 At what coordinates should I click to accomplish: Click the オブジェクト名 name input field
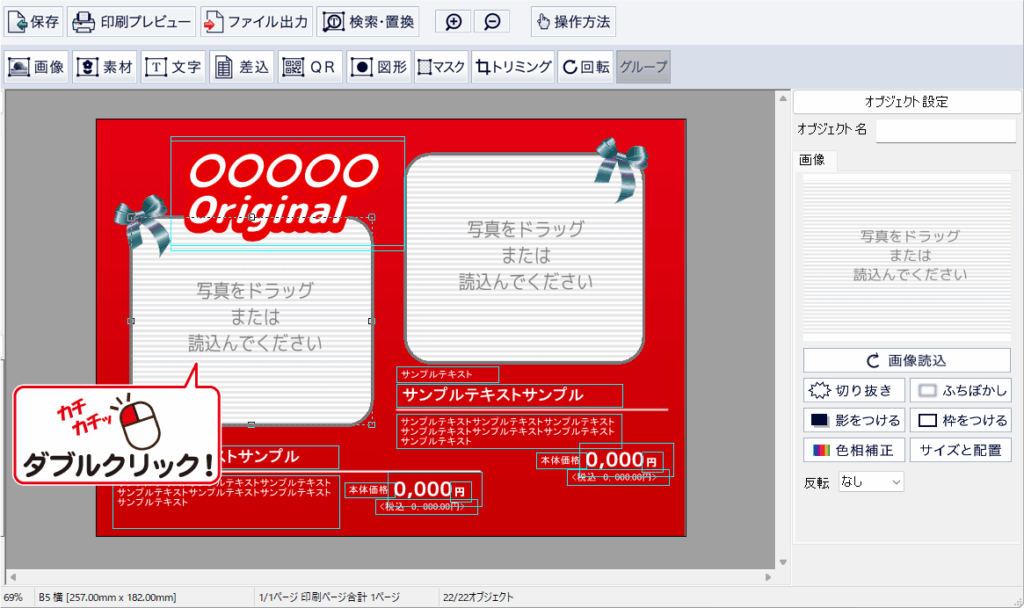point(945,130)
